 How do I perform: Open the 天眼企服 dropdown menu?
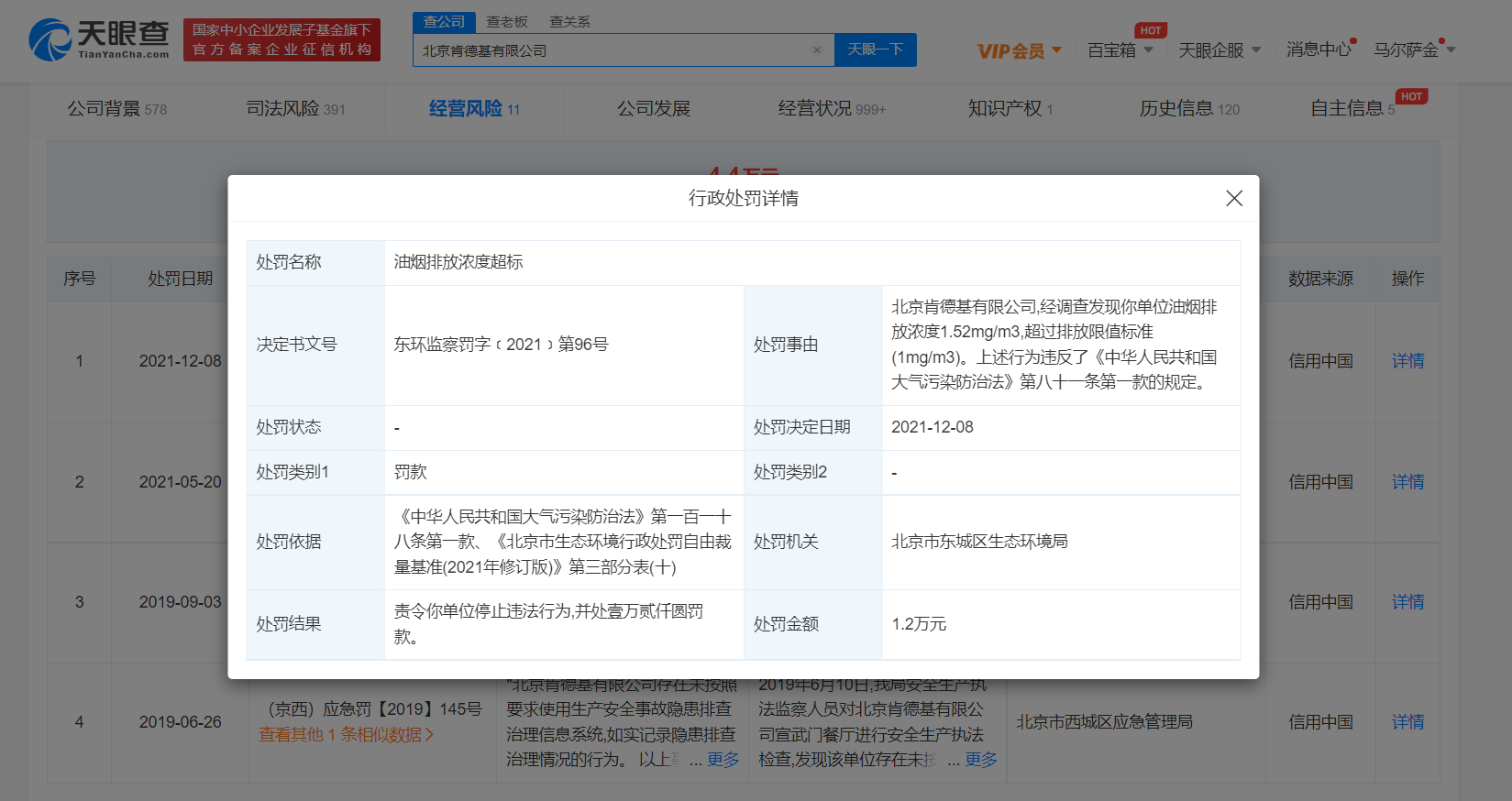click(x=1220, y=50)
